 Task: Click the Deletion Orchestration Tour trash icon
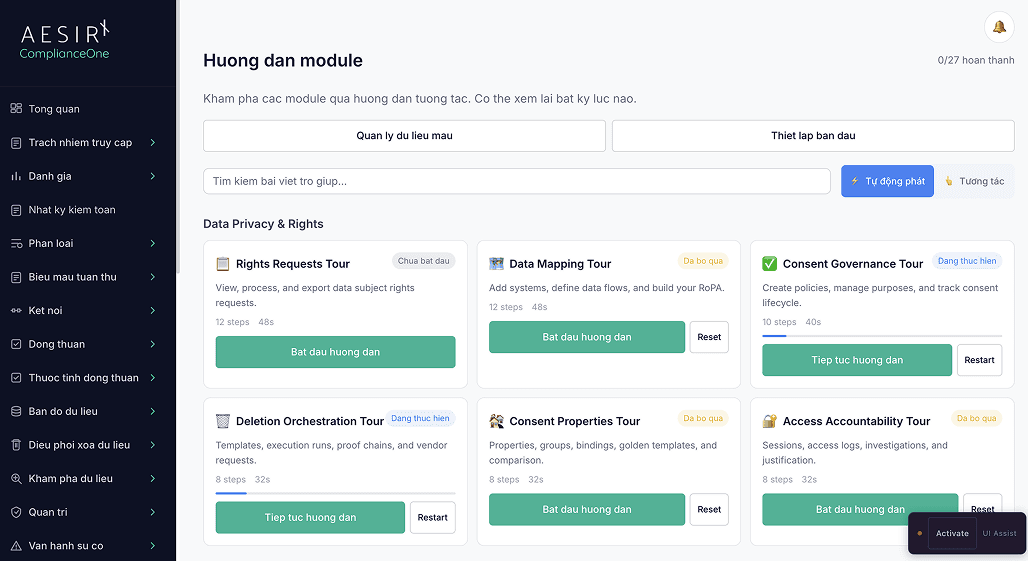(x=223, y=421)
